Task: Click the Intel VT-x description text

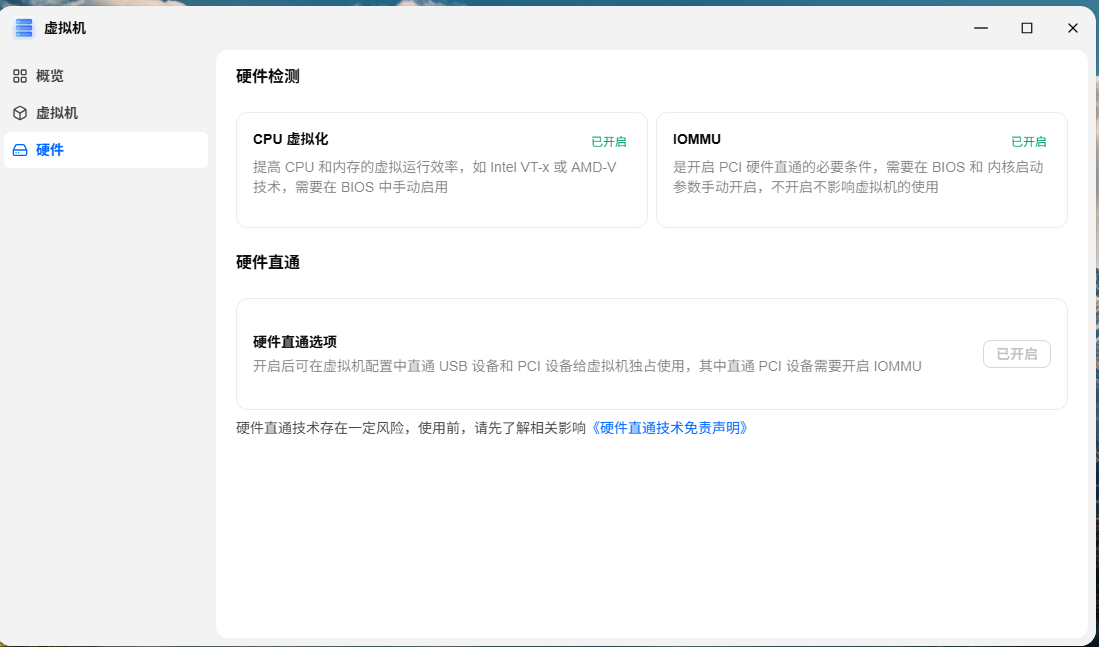Action: (435, 177)
